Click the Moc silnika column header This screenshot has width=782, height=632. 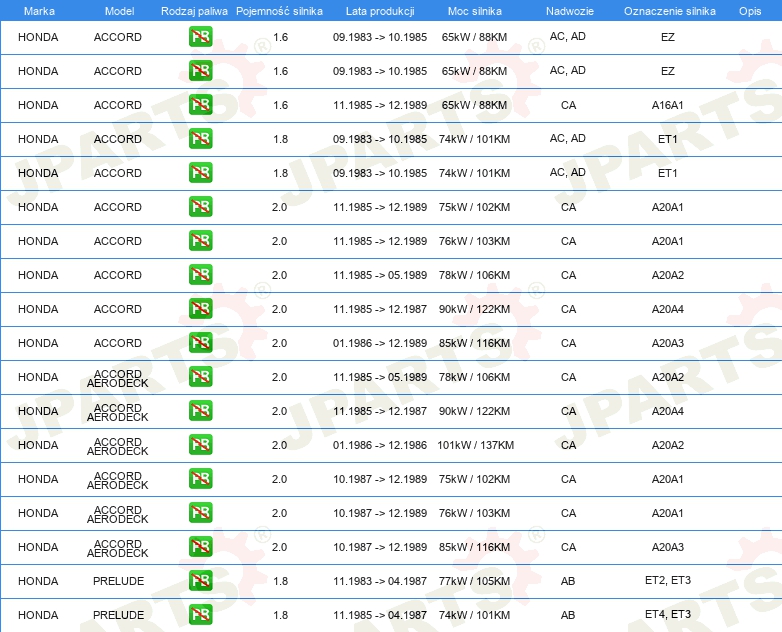(475, 11)
